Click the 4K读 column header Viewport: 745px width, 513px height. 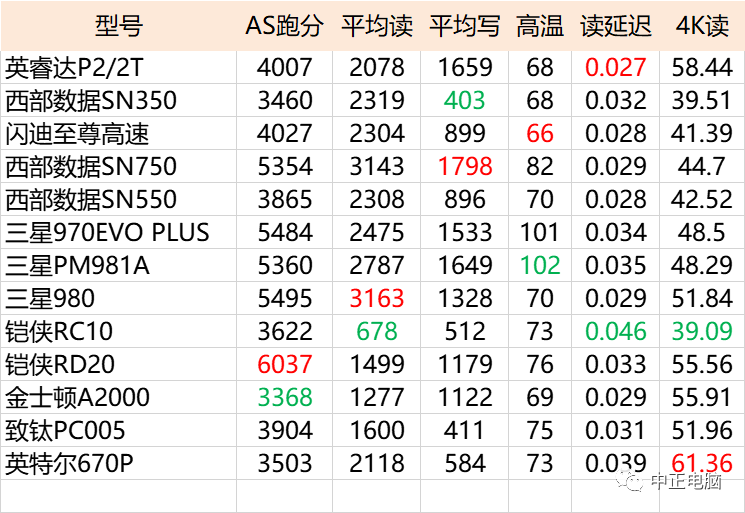pos(702,26)
